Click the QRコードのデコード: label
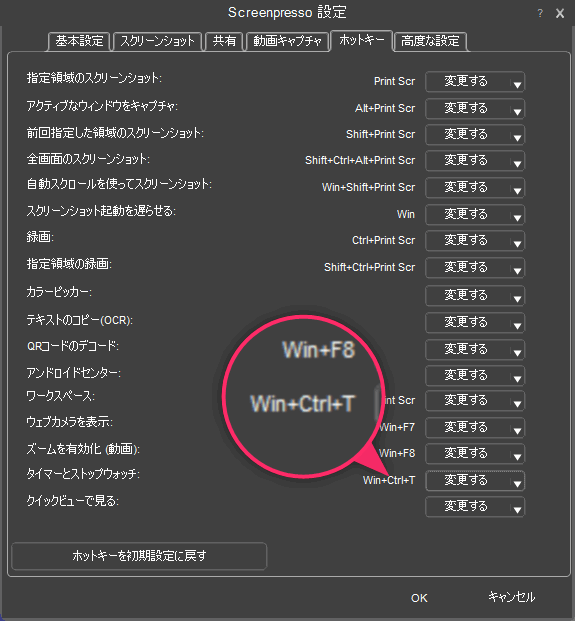This screenshot has width=575, height=621. (73, 346)
